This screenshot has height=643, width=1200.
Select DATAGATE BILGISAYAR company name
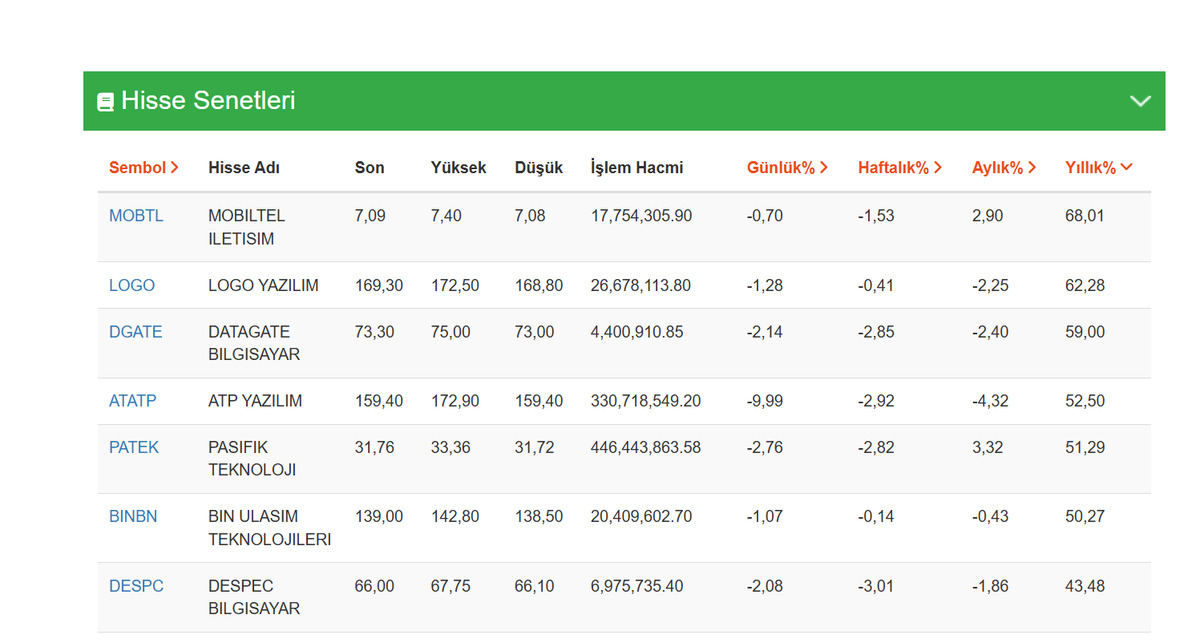(x=254, y=343)
